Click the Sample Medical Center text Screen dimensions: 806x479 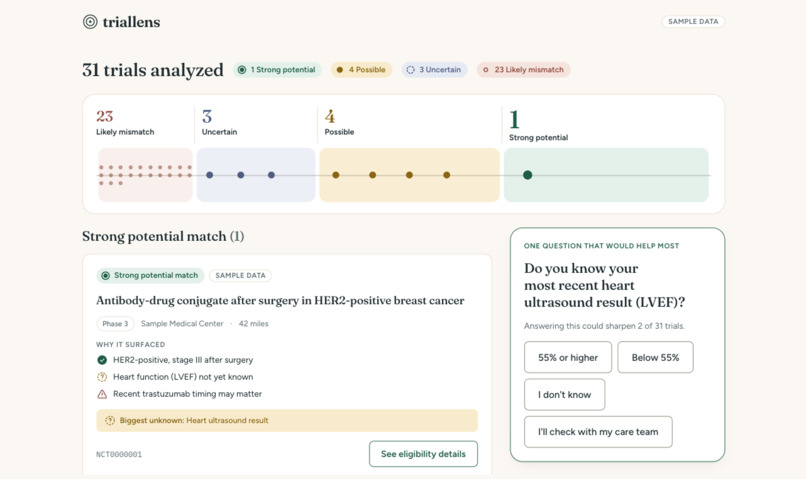tap(182, 324)
